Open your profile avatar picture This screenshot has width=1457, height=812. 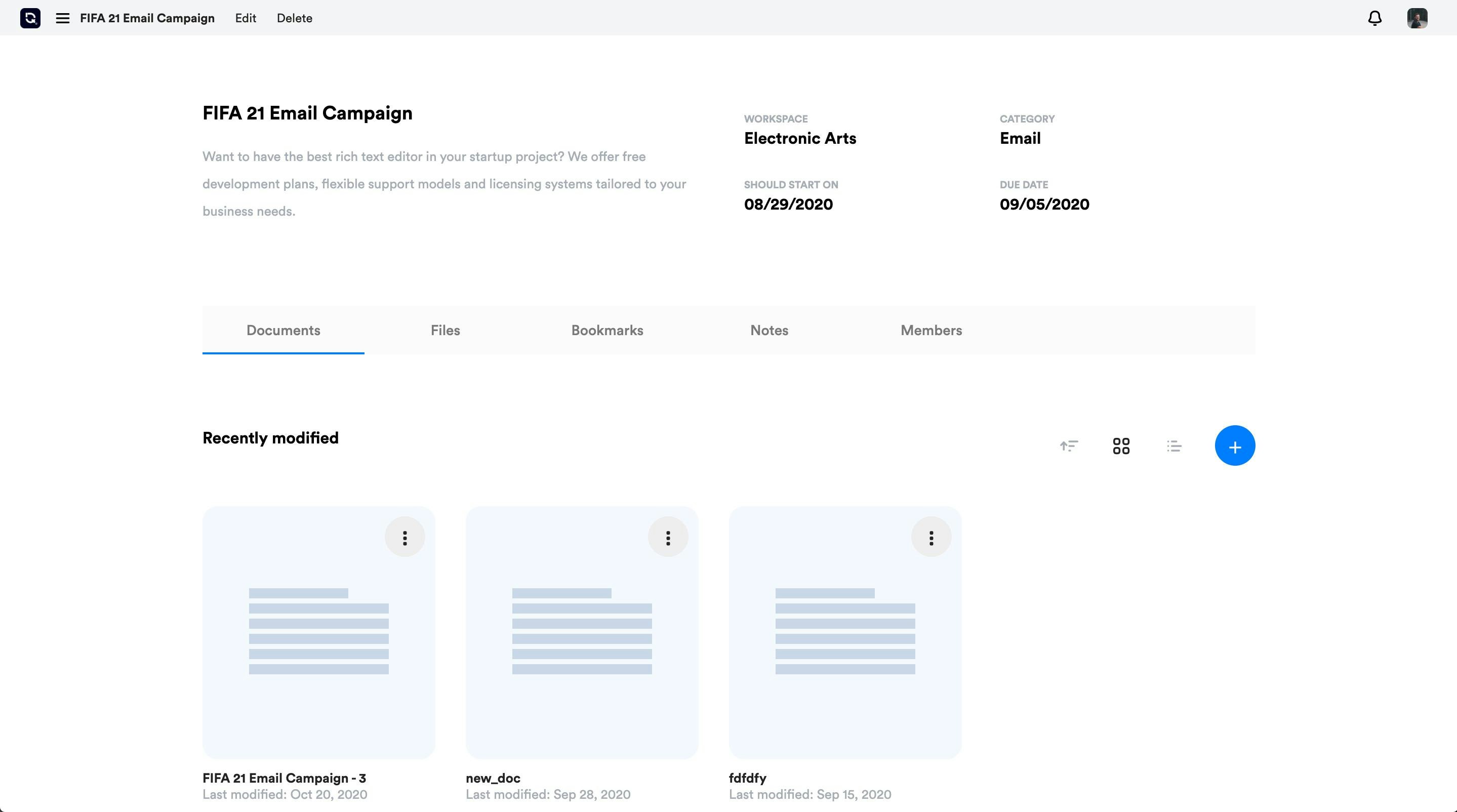pos(1418,18)
